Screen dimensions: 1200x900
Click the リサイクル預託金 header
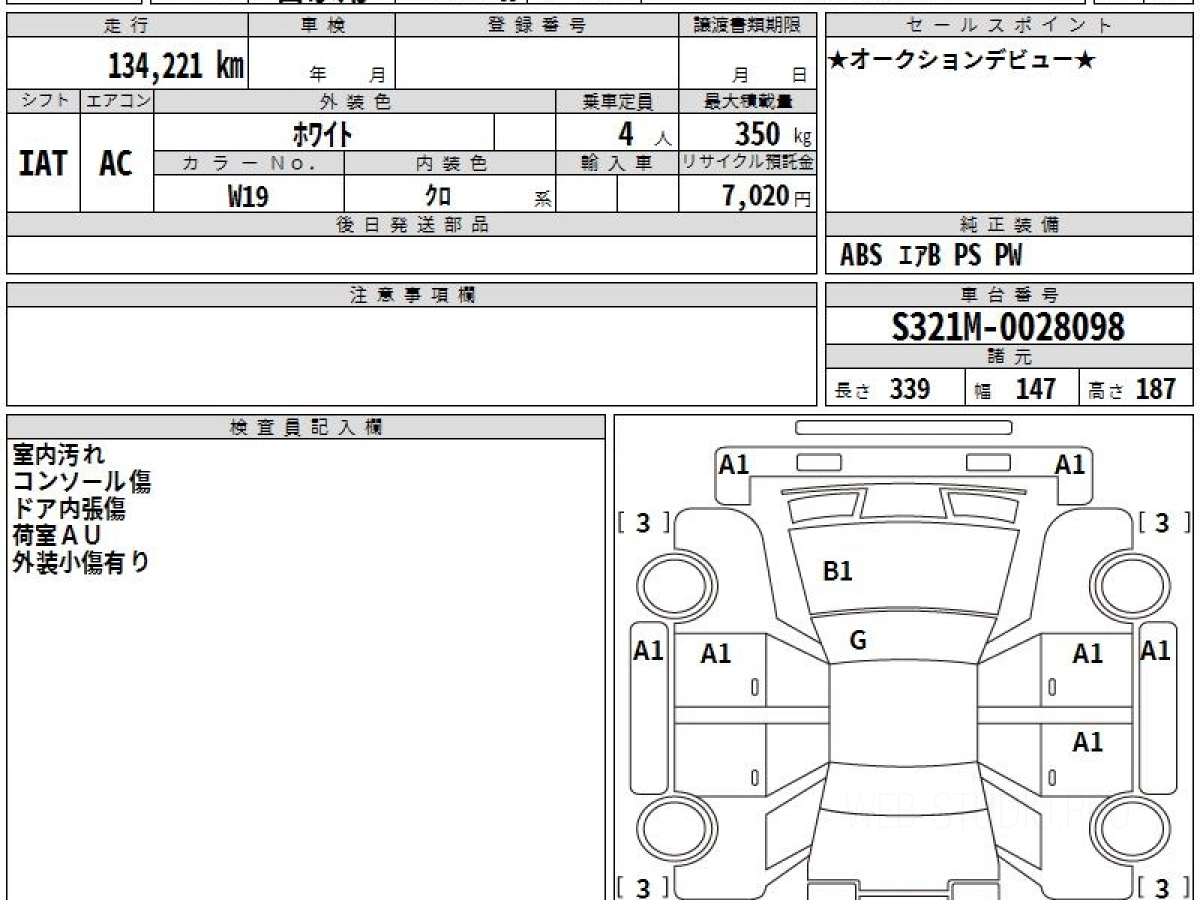(x=748, y=163)
